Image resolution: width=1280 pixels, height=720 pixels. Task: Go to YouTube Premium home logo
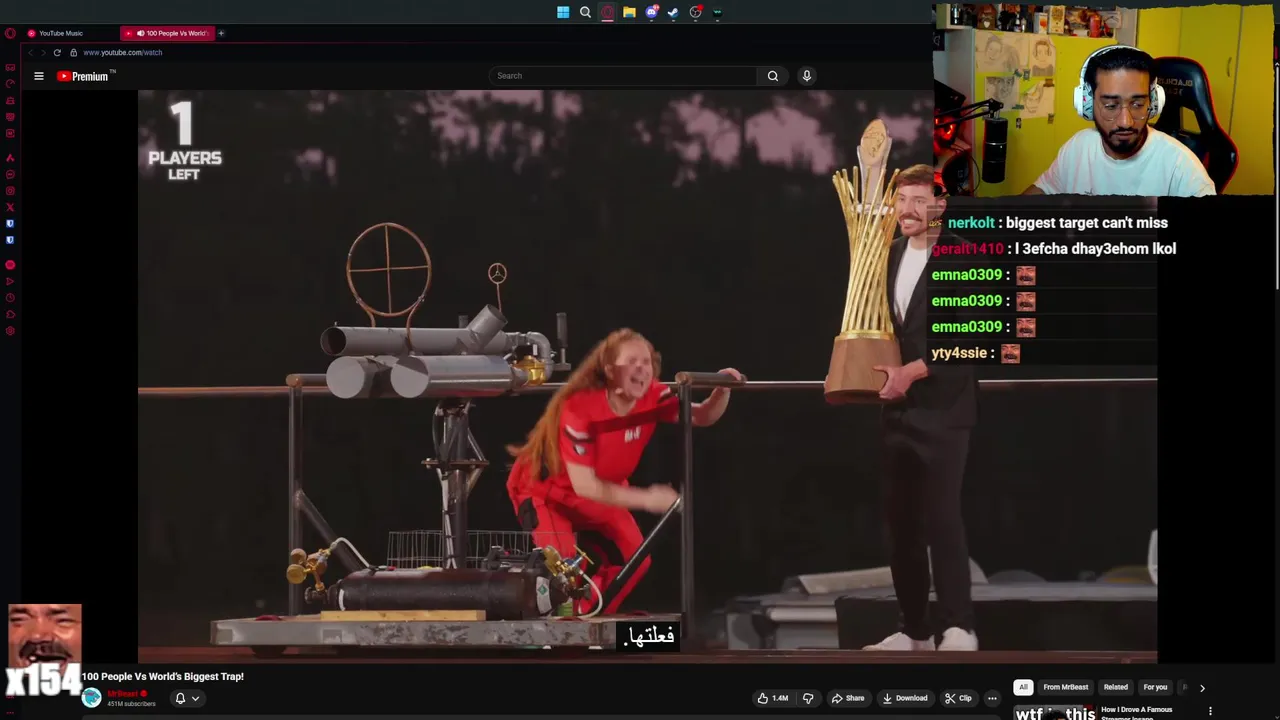tap(83, 76)
